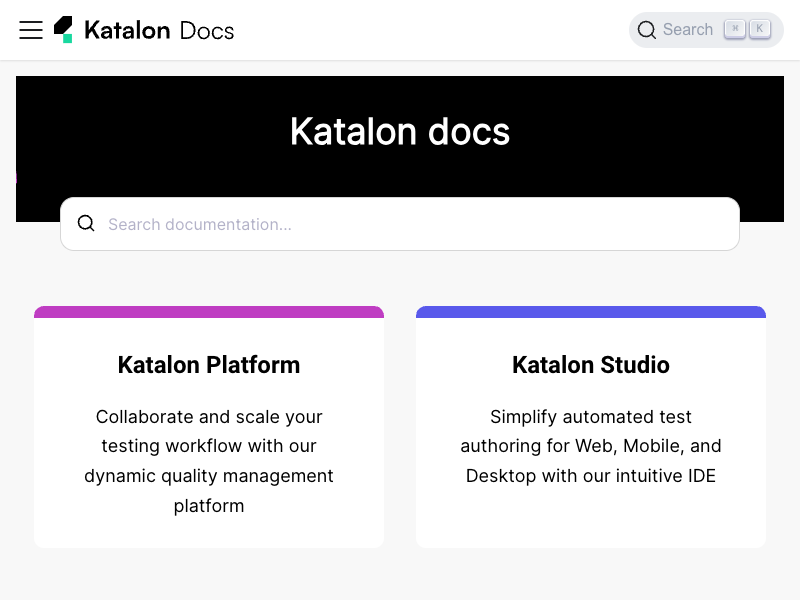
Task: Open the header Search button
Action: [x=706, y=30]
